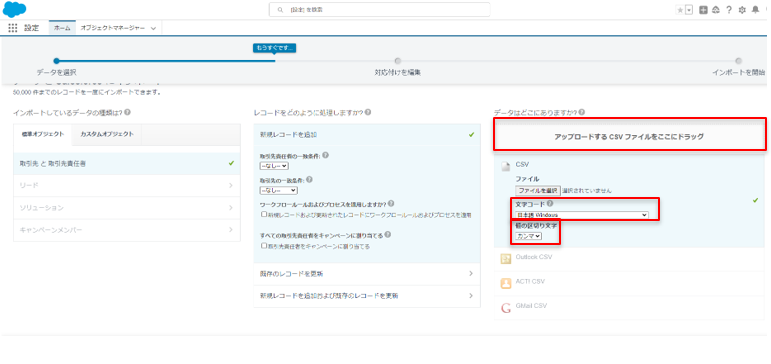Click help icon beside インポートしているデータの種類は?
The width and height of the screenshot is (771, 364).
click(127, 112)
